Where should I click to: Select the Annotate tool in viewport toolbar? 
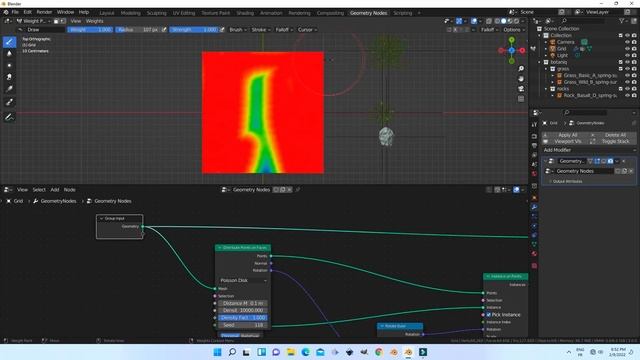click(9, 117)
